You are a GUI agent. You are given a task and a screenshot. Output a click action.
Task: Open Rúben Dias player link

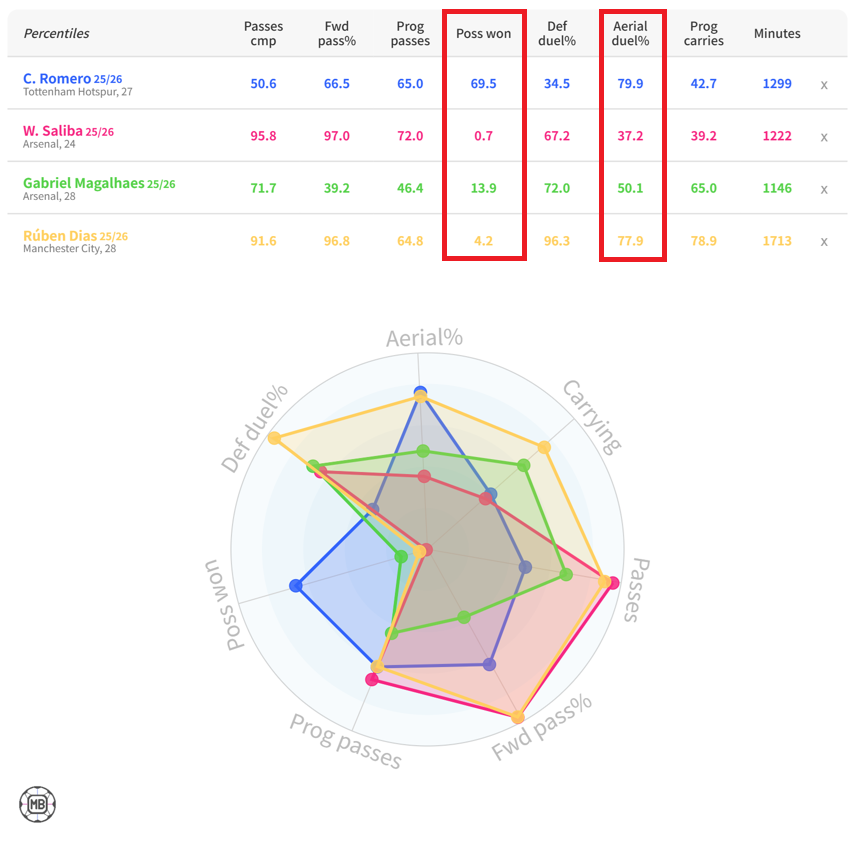59,235
